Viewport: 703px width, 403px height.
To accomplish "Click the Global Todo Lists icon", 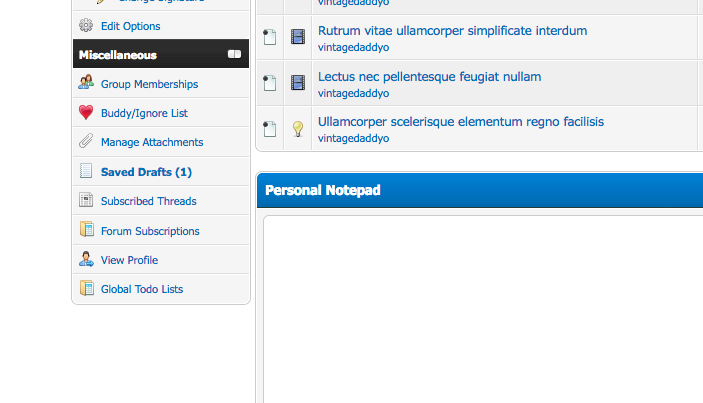I will [x=86, y=289].
